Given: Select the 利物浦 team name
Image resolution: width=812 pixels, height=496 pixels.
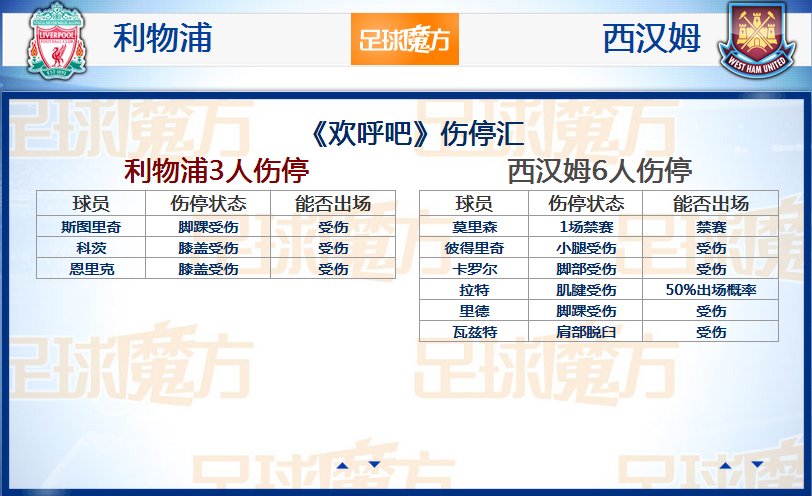Looking at the screenshot, I should pos(162,40).
